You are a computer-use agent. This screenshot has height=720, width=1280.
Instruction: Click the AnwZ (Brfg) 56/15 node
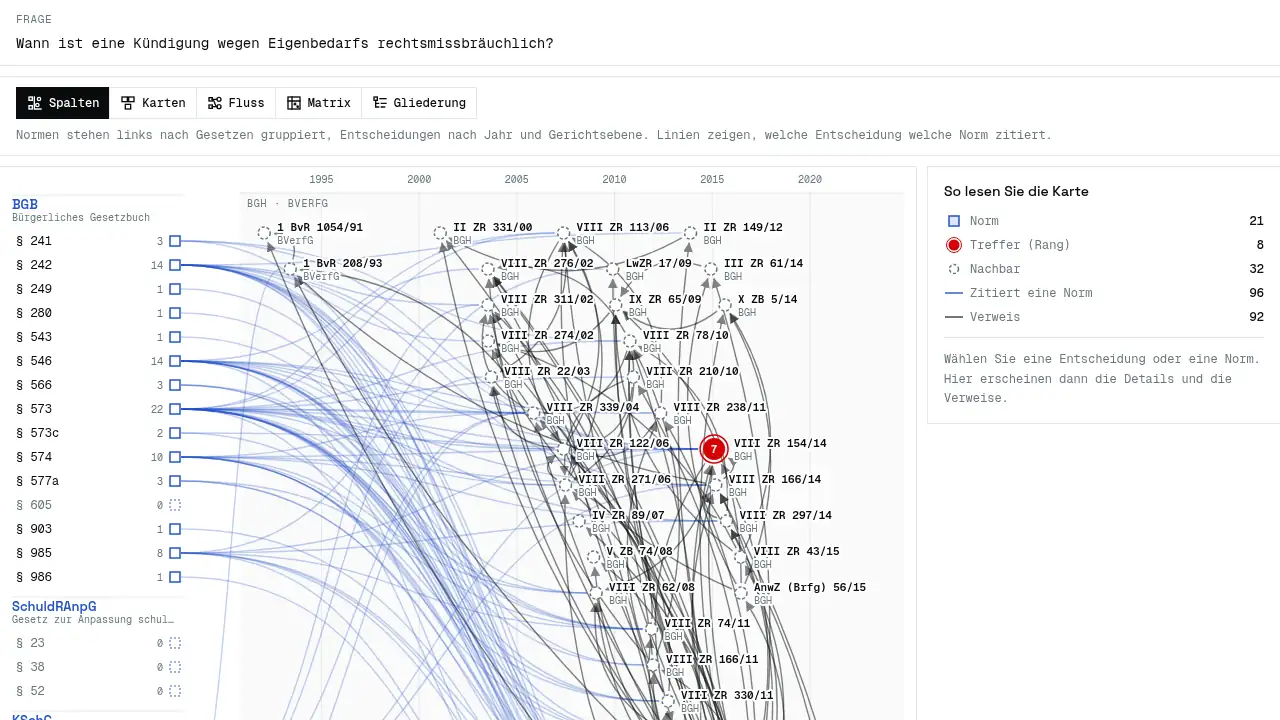click(741, 593)
